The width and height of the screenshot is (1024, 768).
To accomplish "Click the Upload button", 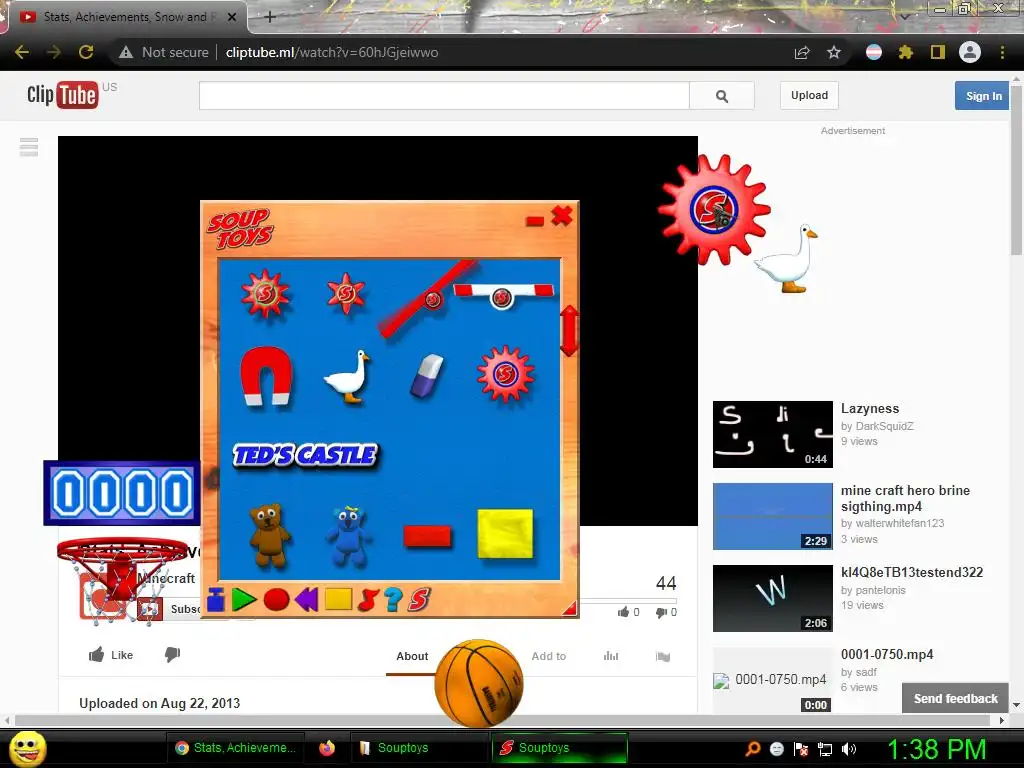I will [809, 95].
